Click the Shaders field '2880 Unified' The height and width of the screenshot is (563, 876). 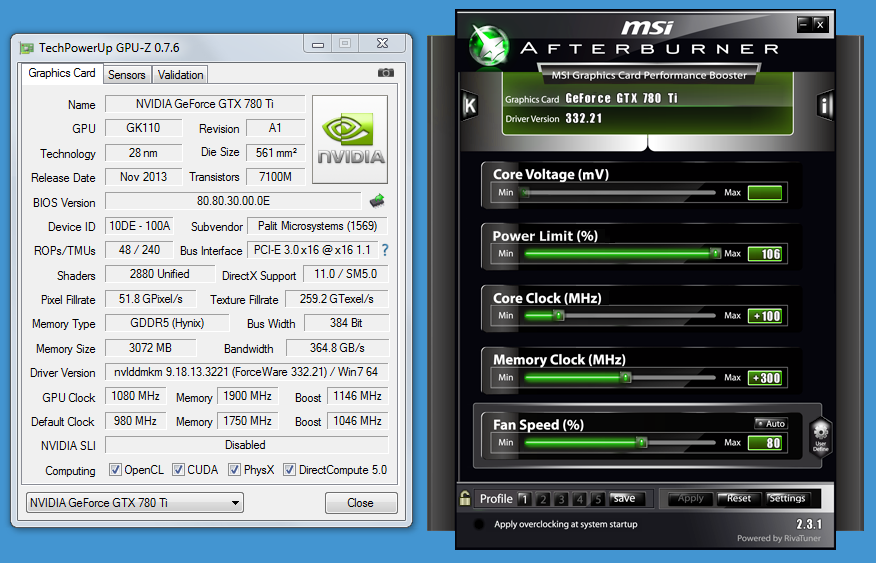[x=160, y=274]
